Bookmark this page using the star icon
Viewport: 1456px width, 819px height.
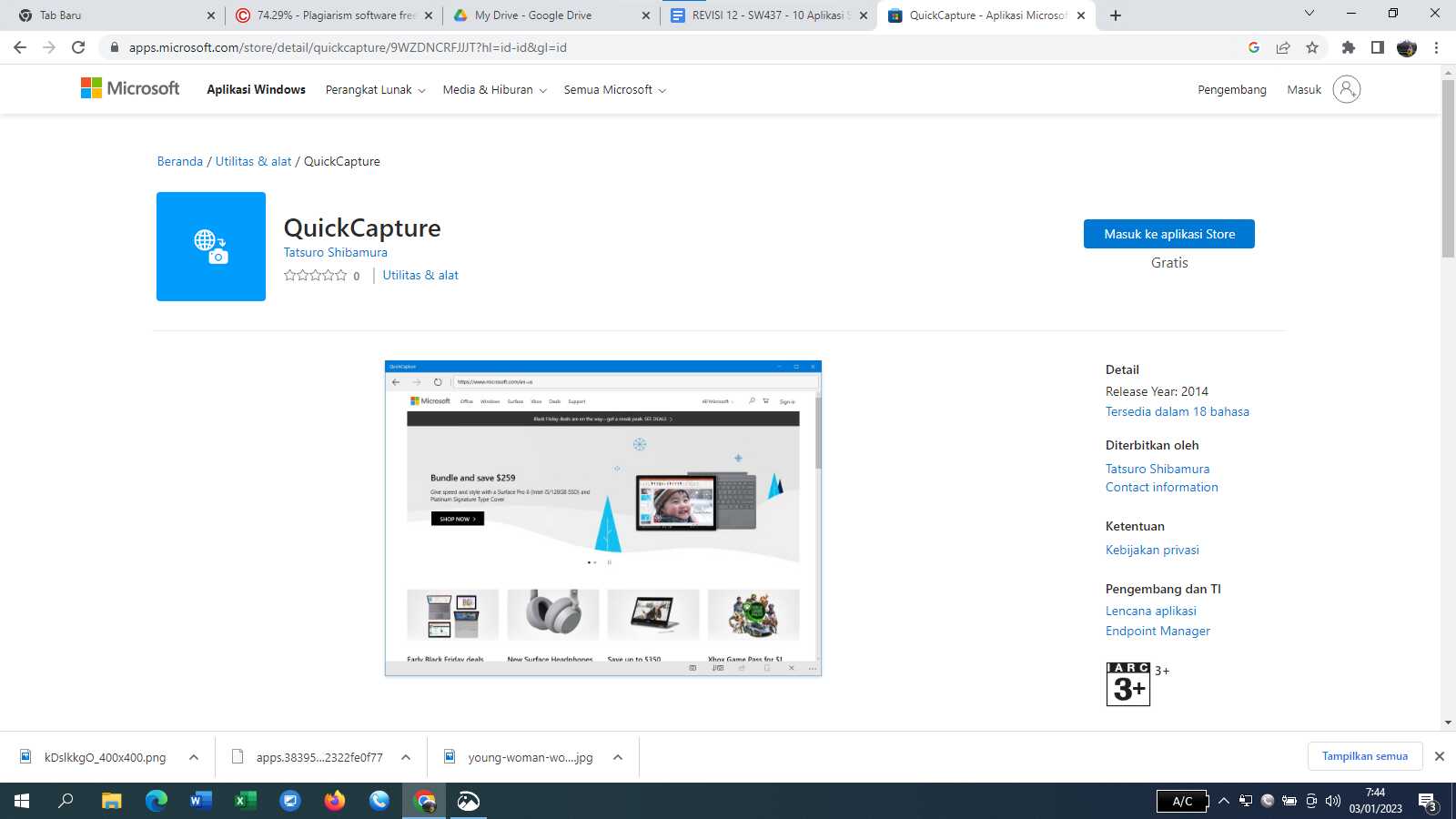[1312, 47]
